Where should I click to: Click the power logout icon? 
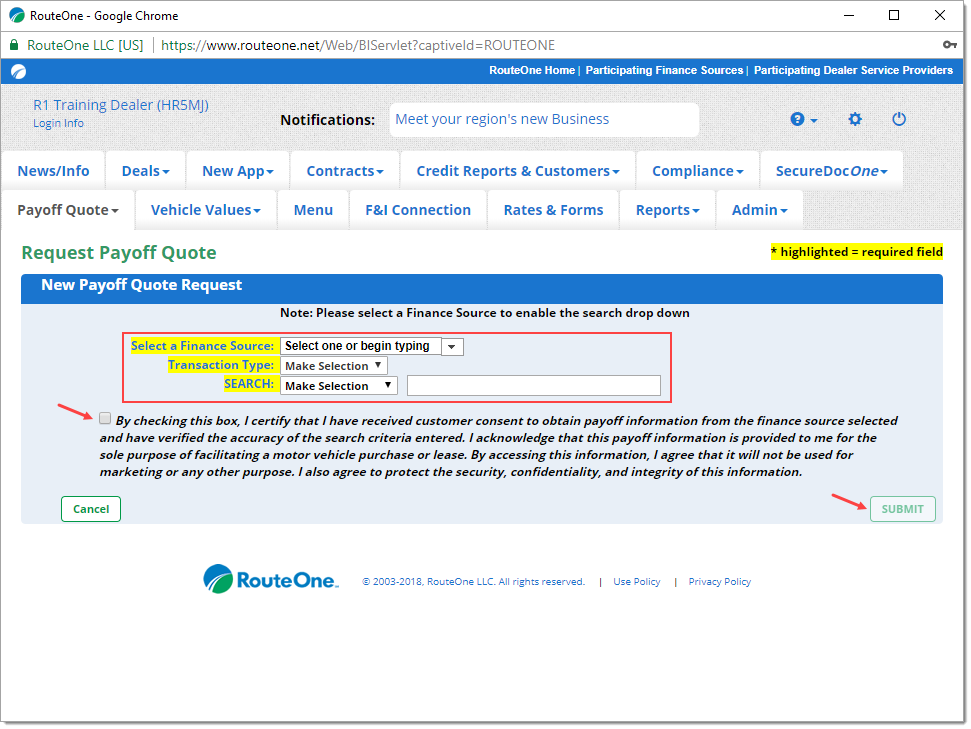click(x=899, y=119)
